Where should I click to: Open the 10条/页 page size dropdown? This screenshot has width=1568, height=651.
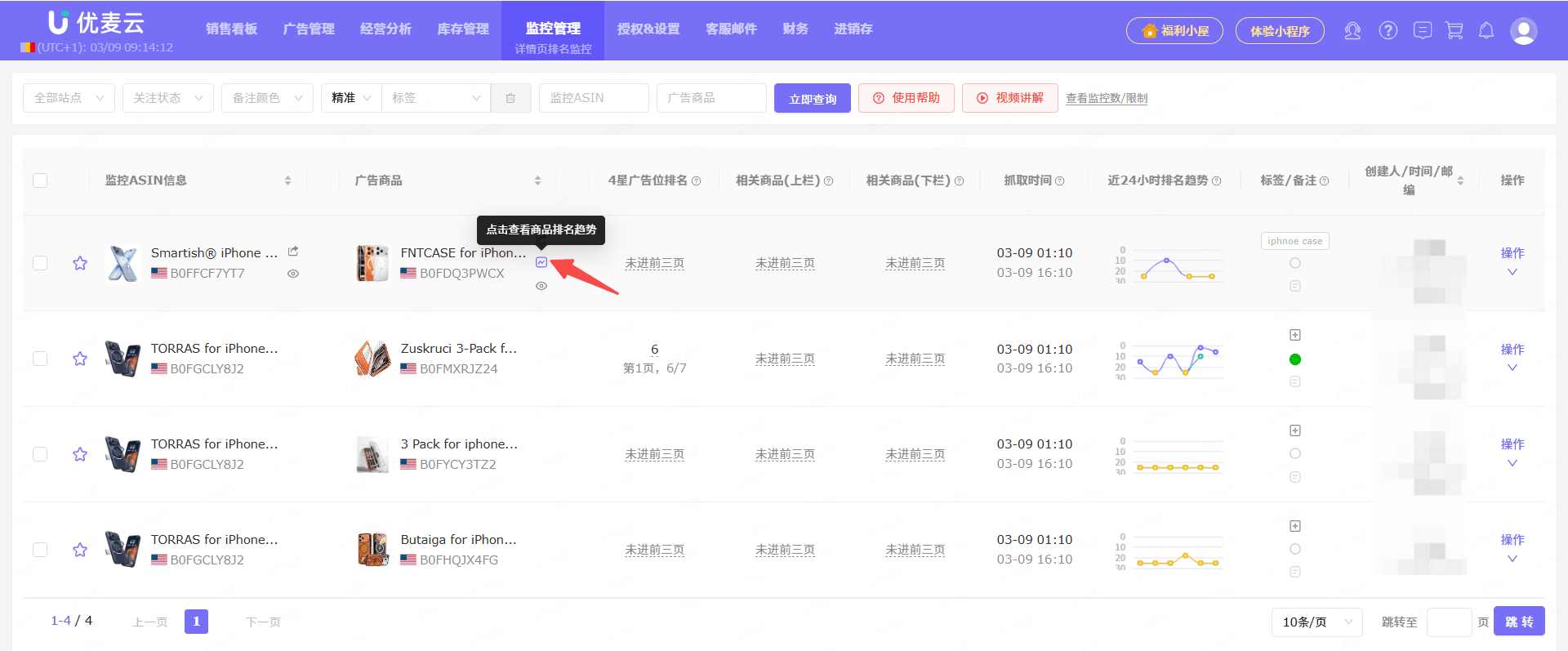coord(1317,622)
